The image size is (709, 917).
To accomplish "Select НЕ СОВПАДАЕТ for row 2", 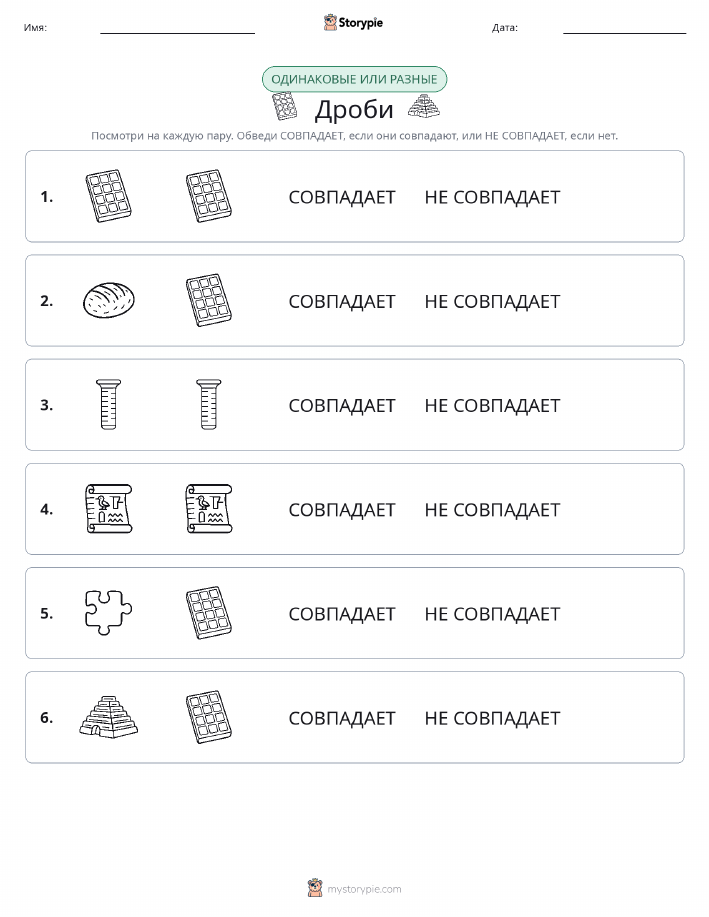I will 492,302.
